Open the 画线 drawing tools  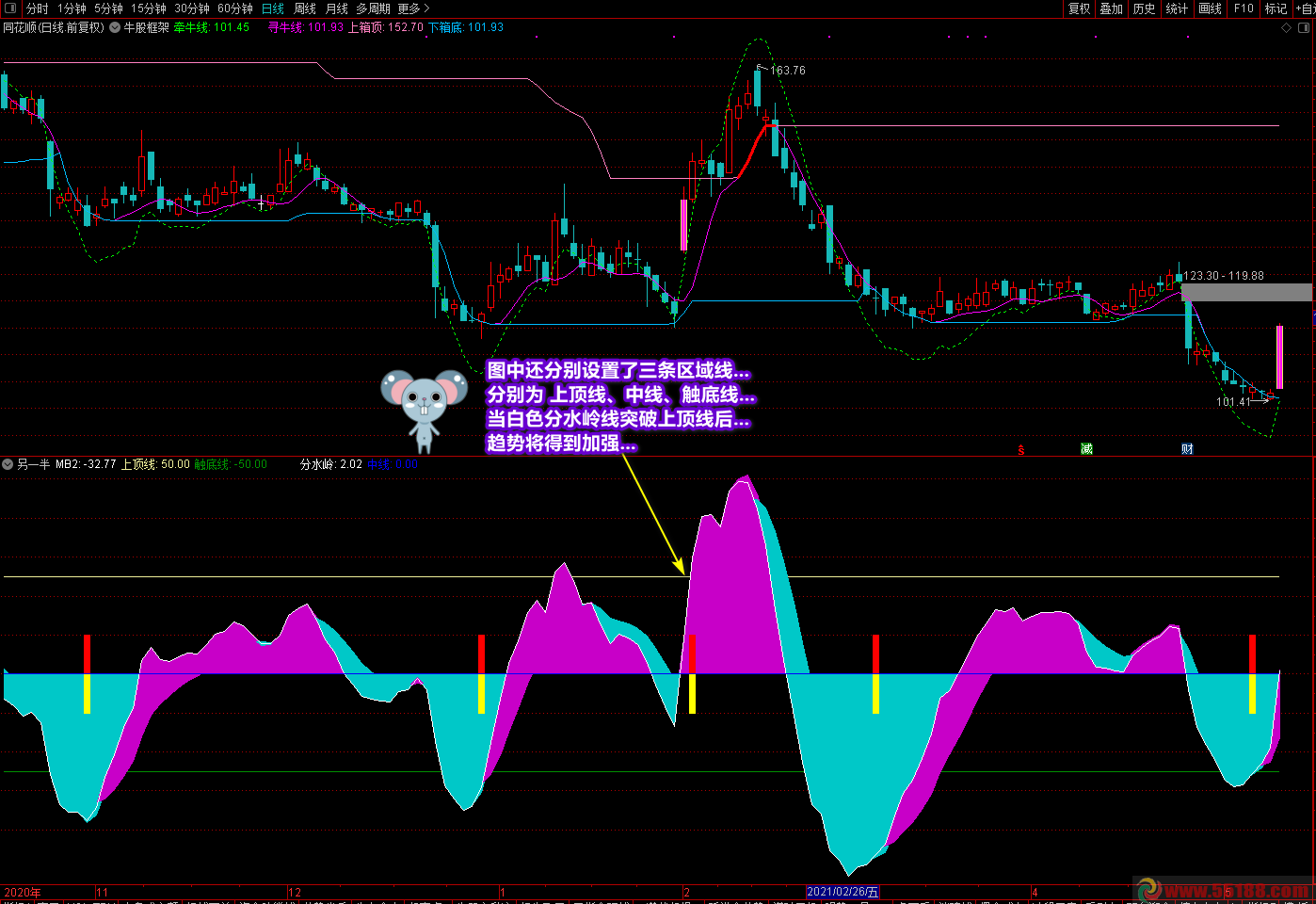[x=1210, y=8]
